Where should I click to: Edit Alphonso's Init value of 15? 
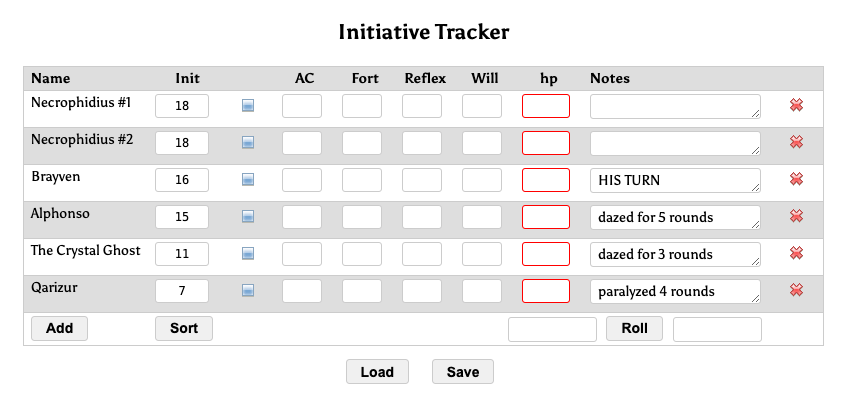[x=182, y=217]
